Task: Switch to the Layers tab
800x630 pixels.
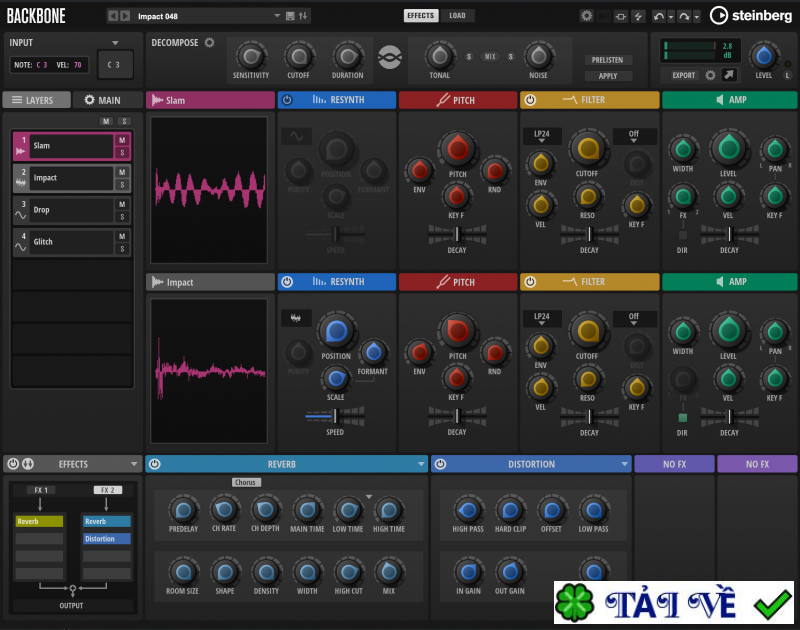Action: pos(36,100)
